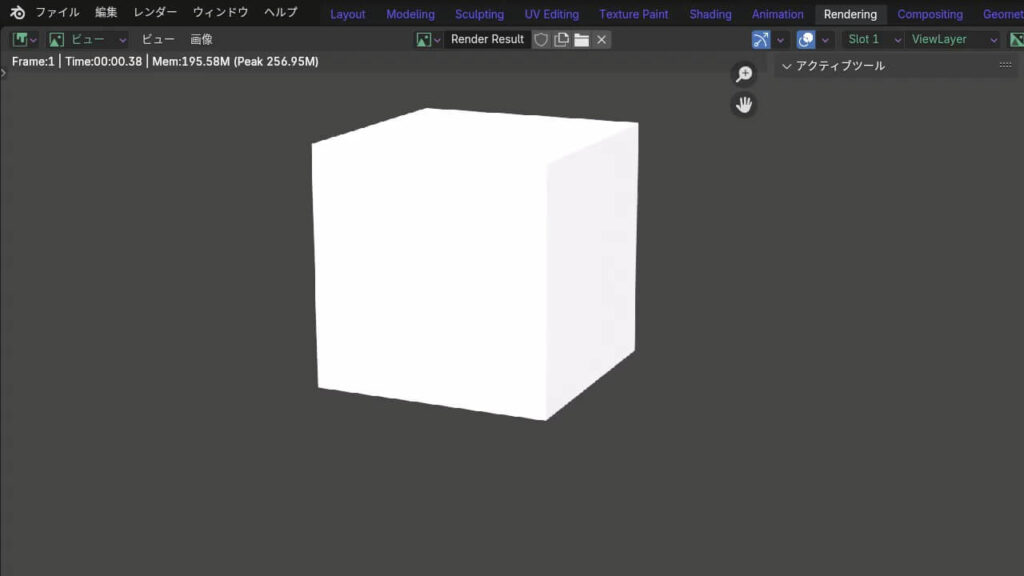Open the image editor mode ビュー dropdown
1024x576 pixels.
pos(88,40)
